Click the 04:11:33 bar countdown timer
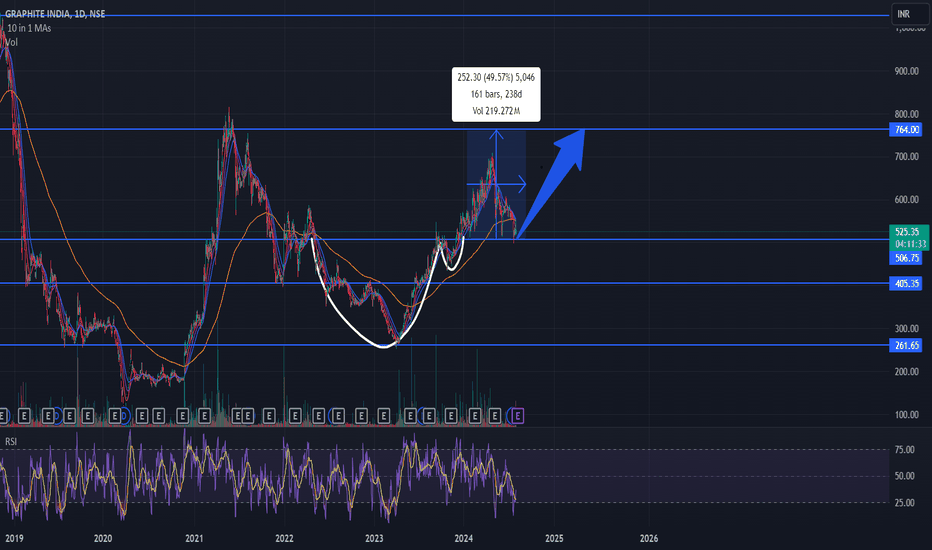 coord(910,244)
